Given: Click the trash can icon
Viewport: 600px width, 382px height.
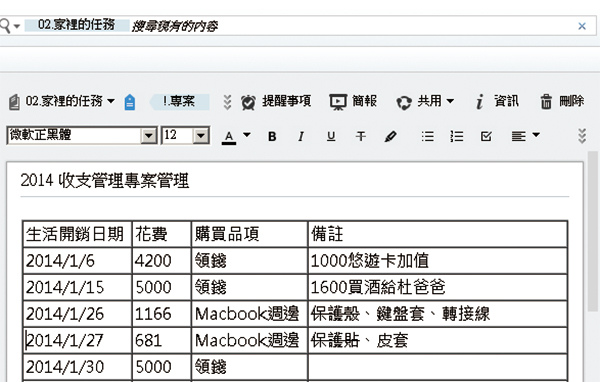Looking at the screenshot, I should (x=546, y=102).
